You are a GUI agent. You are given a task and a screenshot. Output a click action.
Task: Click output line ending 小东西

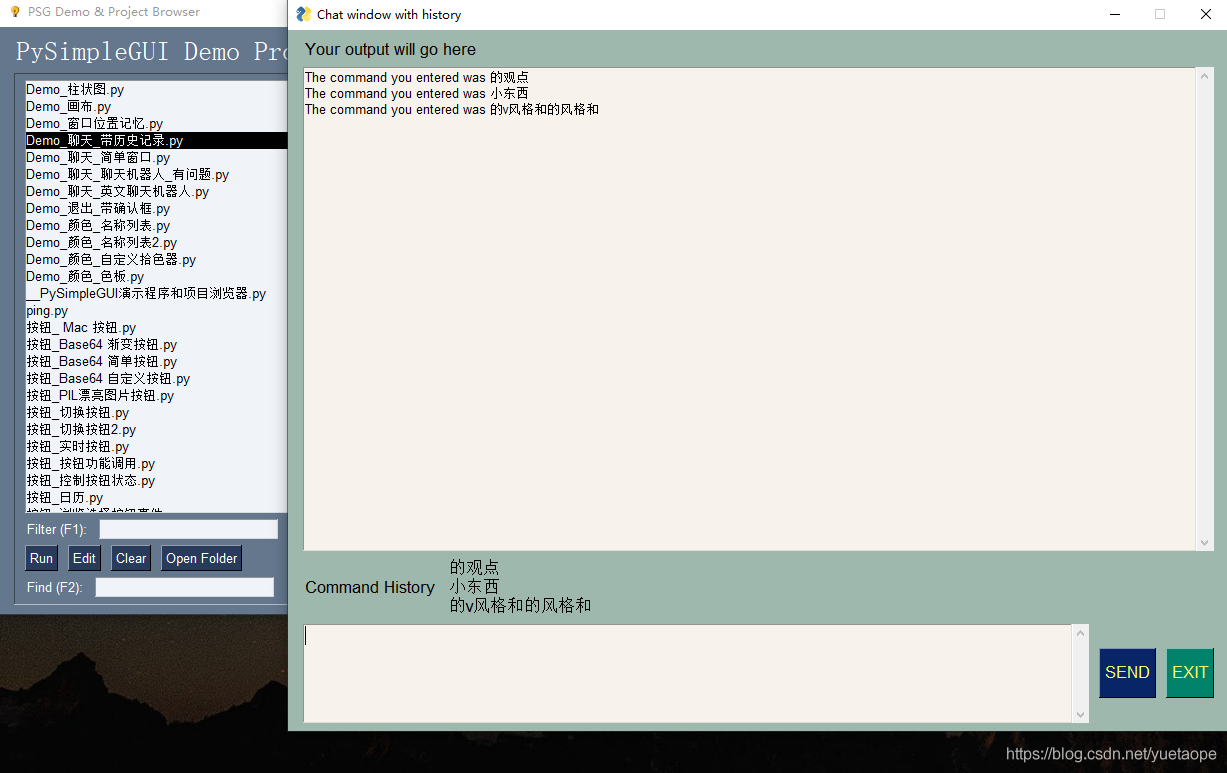417,93
